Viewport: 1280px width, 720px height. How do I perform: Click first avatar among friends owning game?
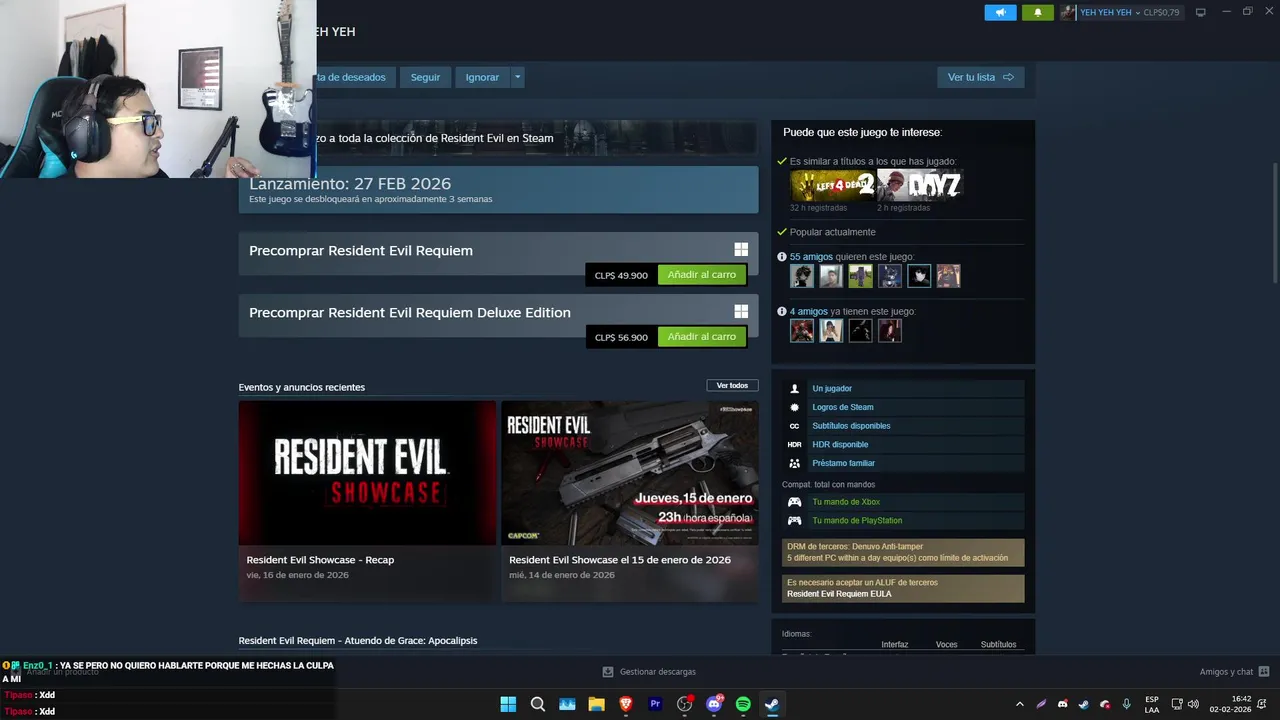coord(802,331)
